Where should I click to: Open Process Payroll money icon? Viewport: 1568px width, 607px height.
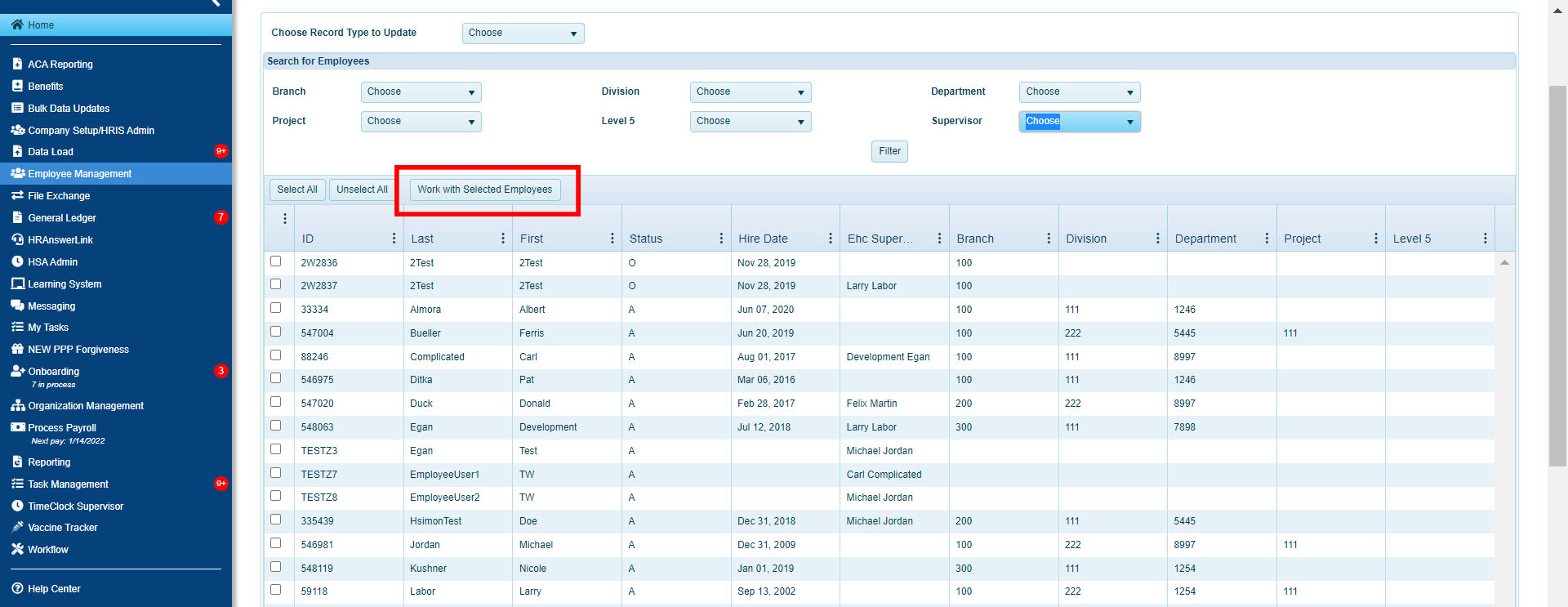point(17,427)
